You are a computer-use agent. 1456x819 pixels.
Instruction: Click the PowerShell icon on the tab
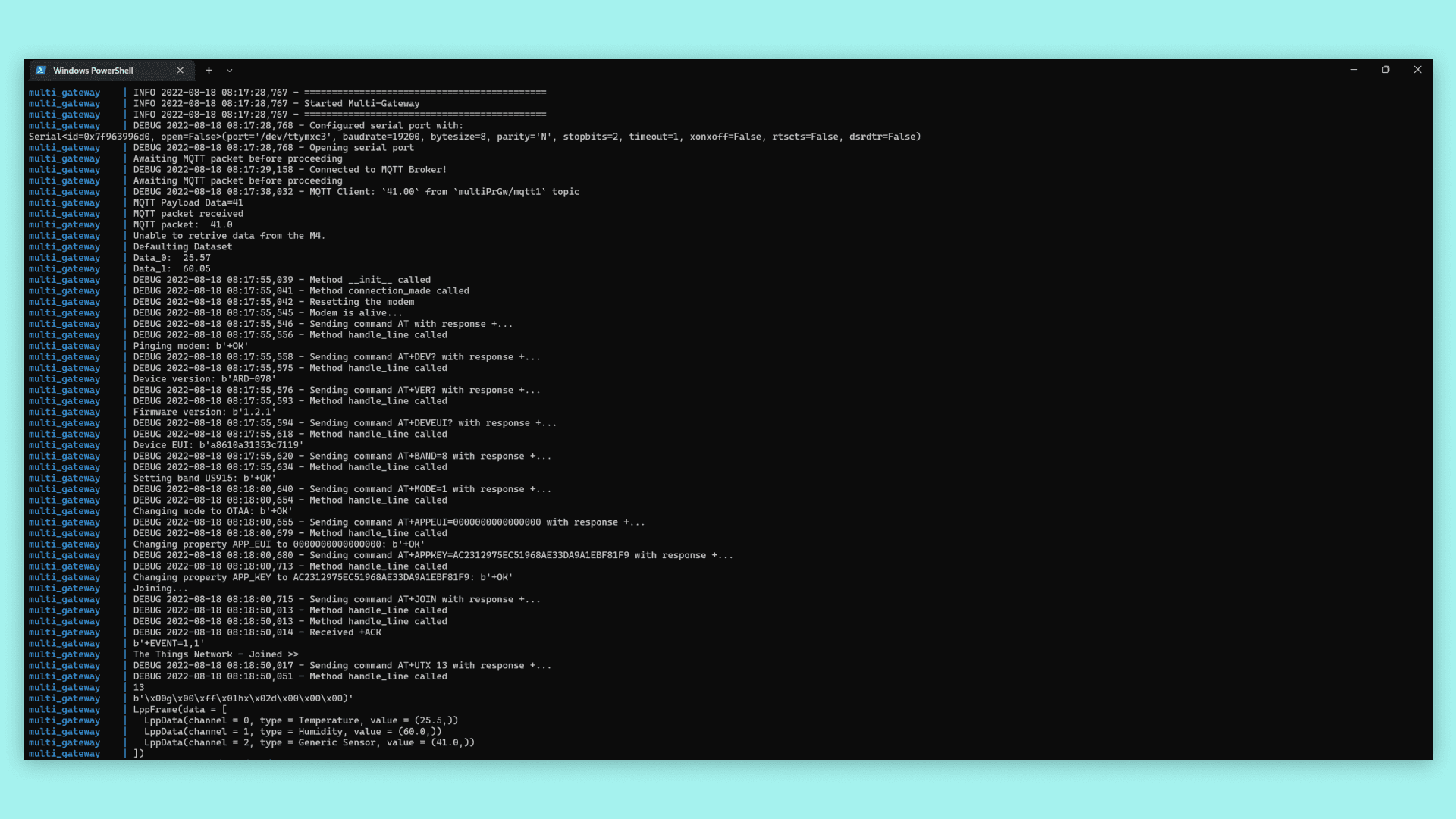coord(41,71)
